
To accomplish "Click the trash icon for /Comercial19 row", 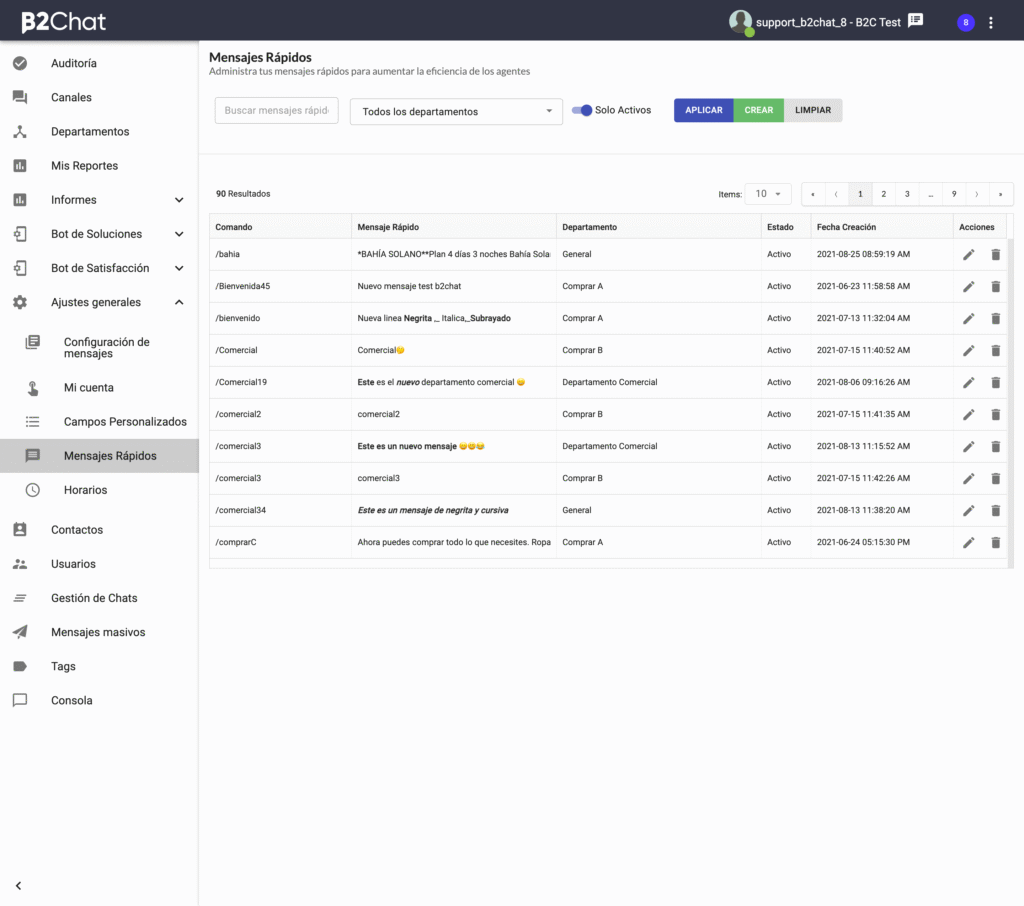I will coord(995,383).
